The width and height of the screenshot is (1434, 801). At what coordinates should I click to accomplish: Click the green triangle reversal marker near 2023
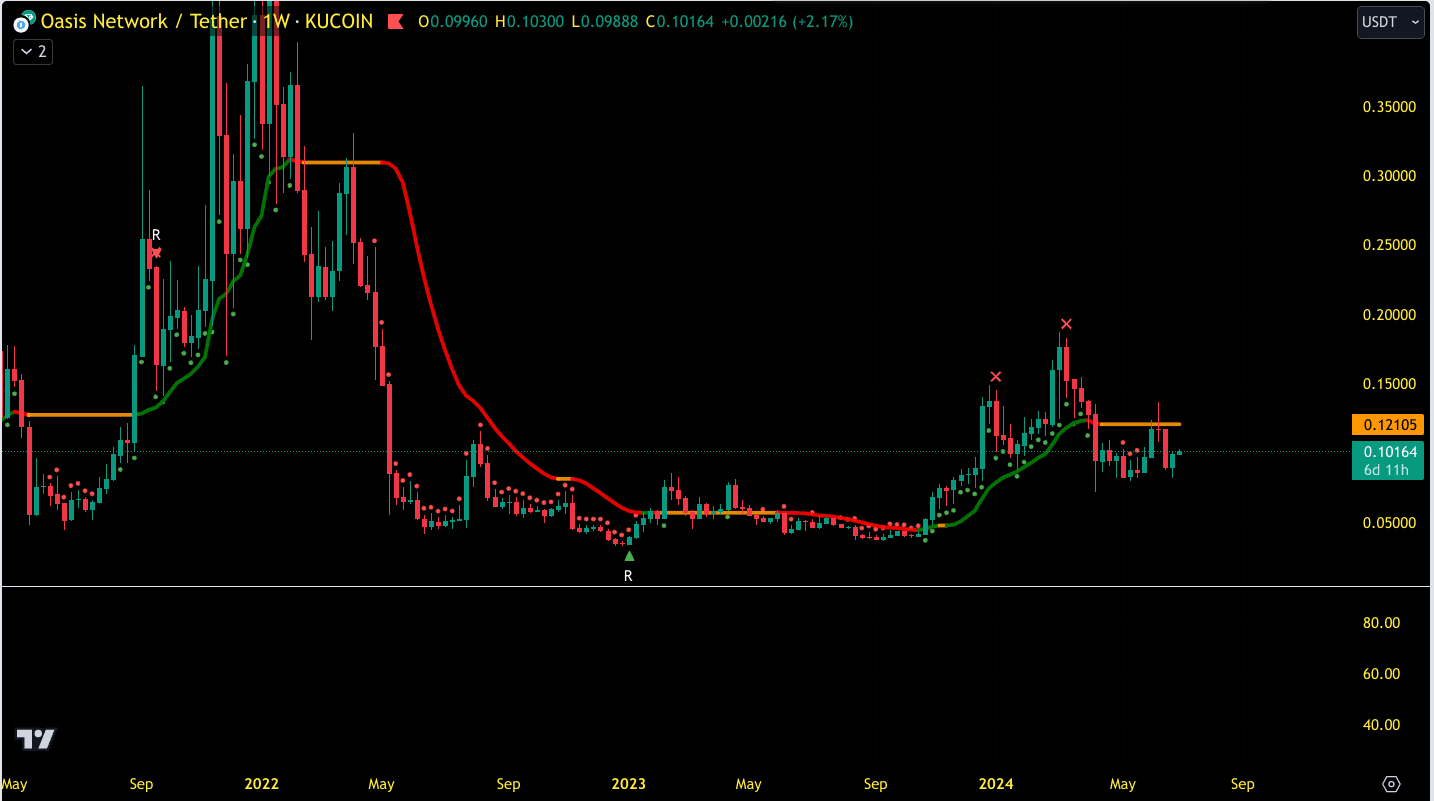pyautogui.click(x=629, y=556)
